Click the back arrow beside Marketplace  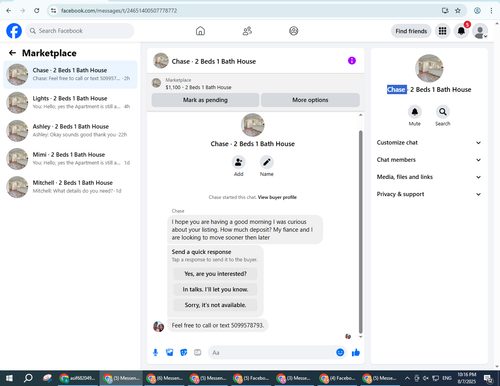(x=12, y=53)
